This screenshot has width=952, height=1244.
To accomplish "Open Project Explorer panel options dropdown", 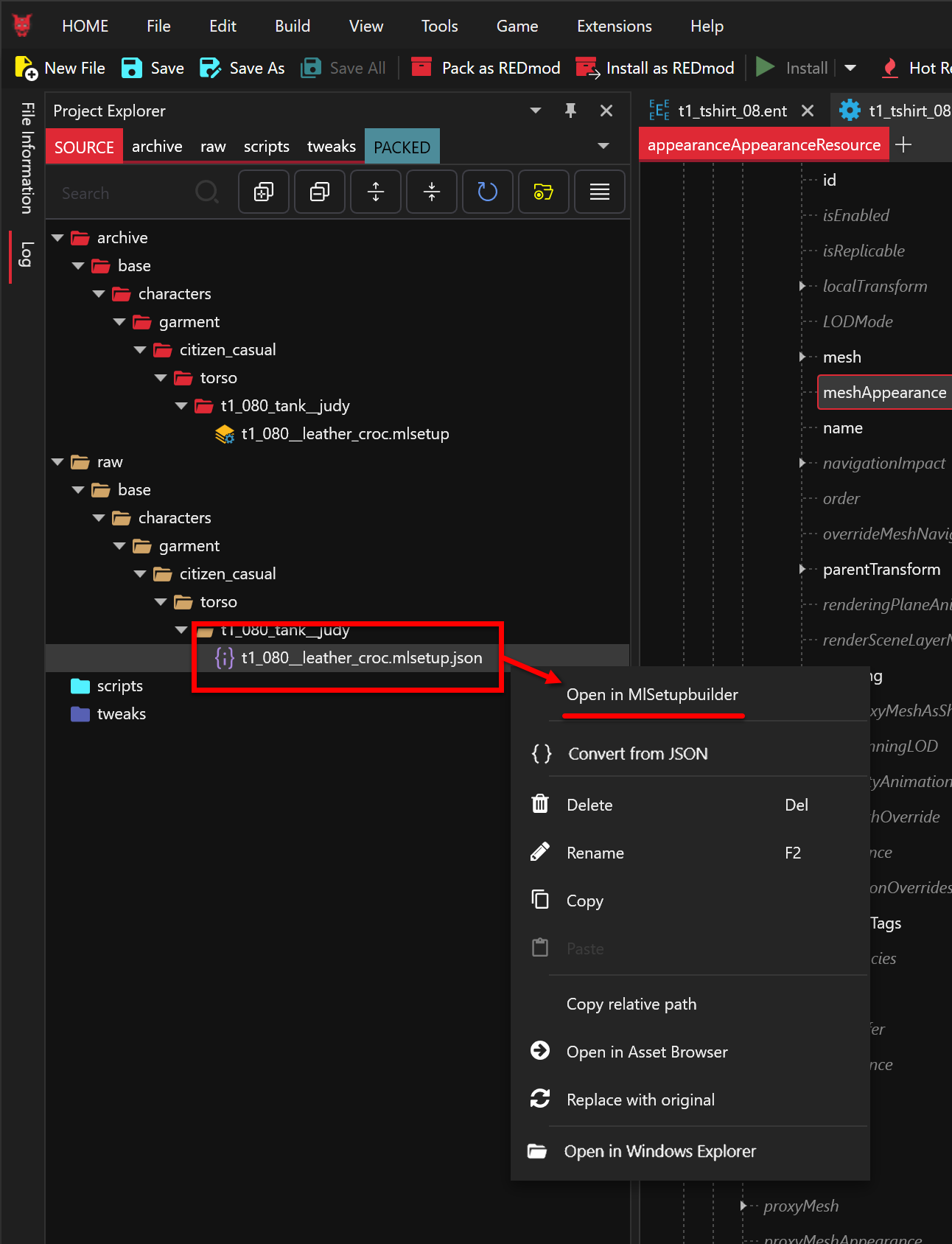I will tap(536, 111).
